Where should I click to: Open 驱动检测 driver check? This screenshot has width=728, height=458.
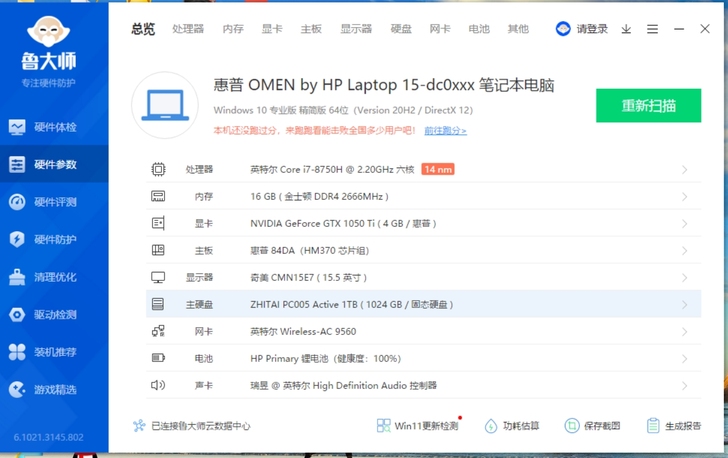[54, 314]
